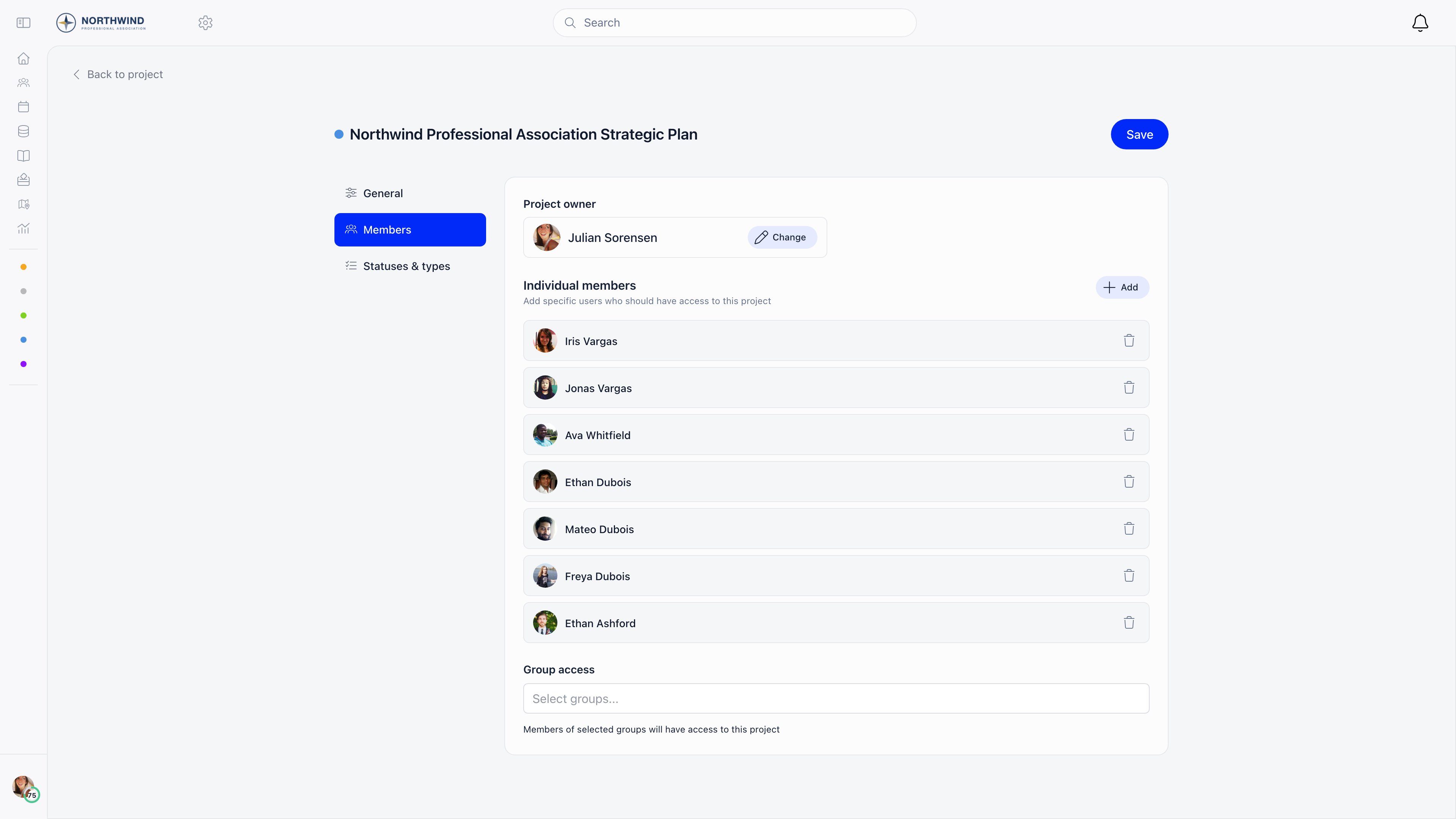Open the database icon in sidebar
The width and height of the screenshot is (1456, 819).
[23, 131]
